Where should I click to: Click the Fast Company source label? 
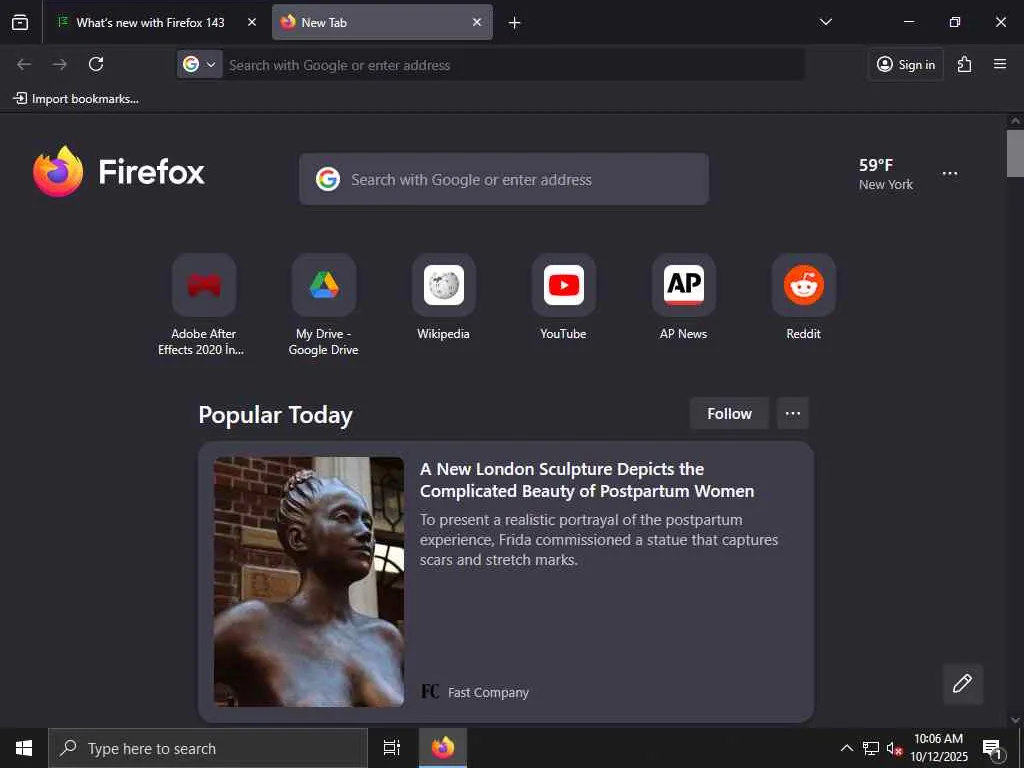tap(488, 692)
